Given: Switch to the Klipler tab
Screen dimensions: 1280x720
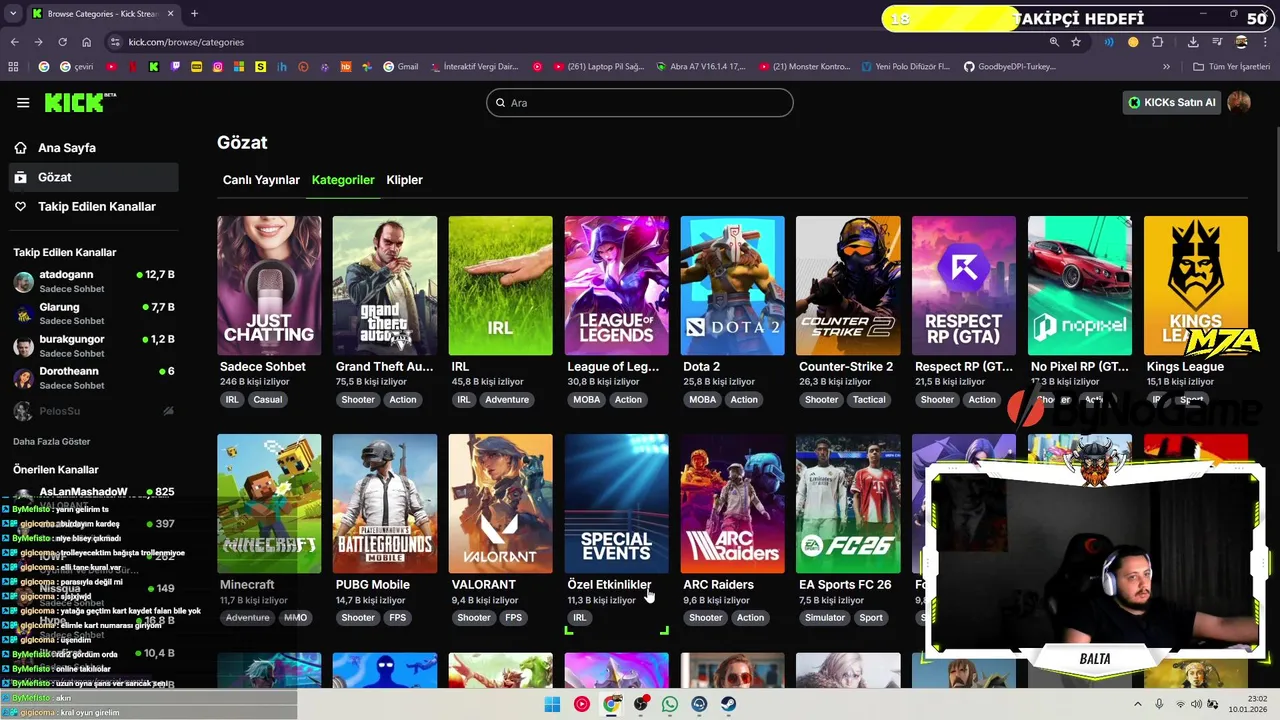Looking at the screenshot, I should [405, 180].
